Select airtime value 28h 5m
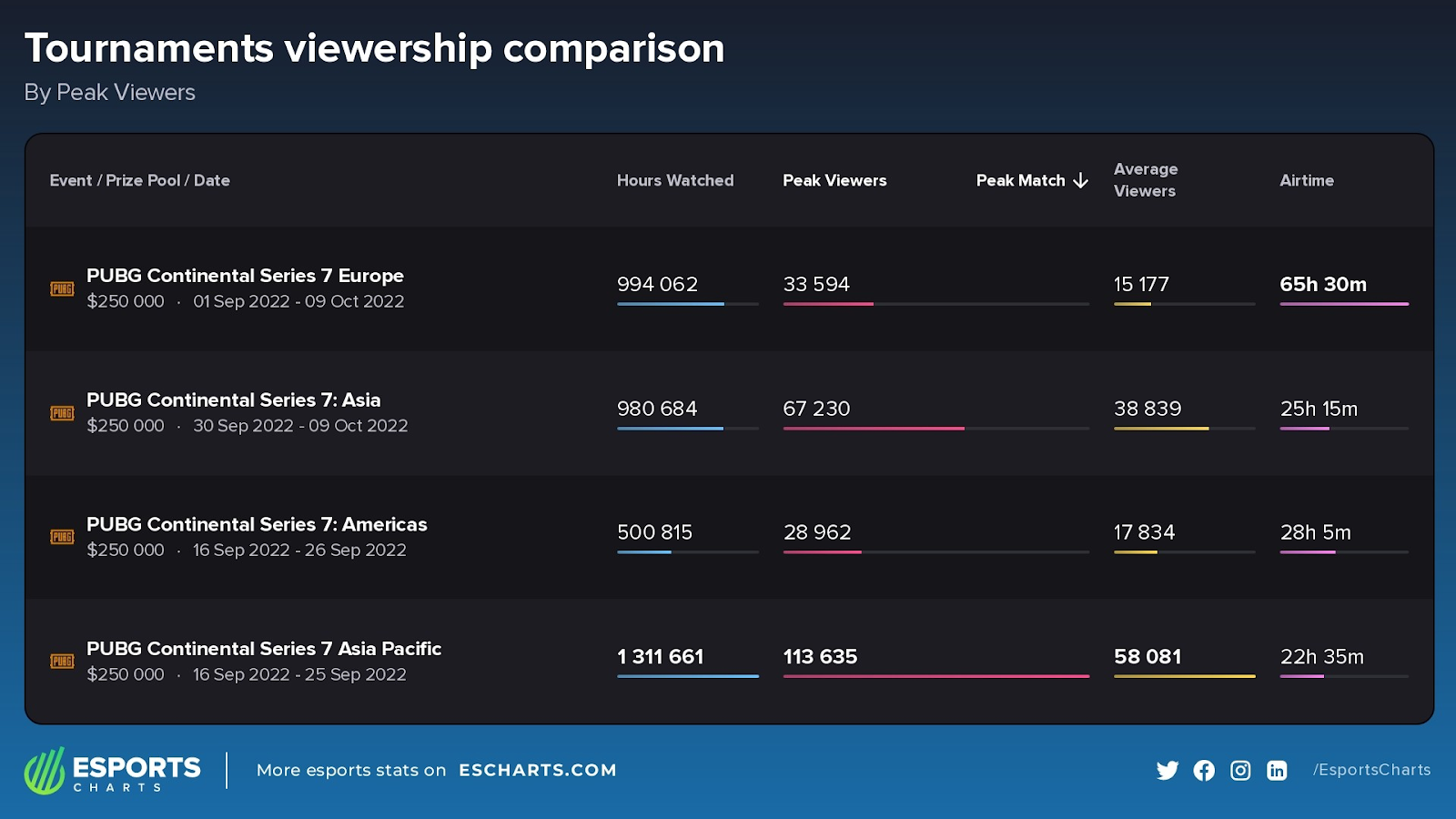Screen dimensions: 1456x819 pos(1316,532)
